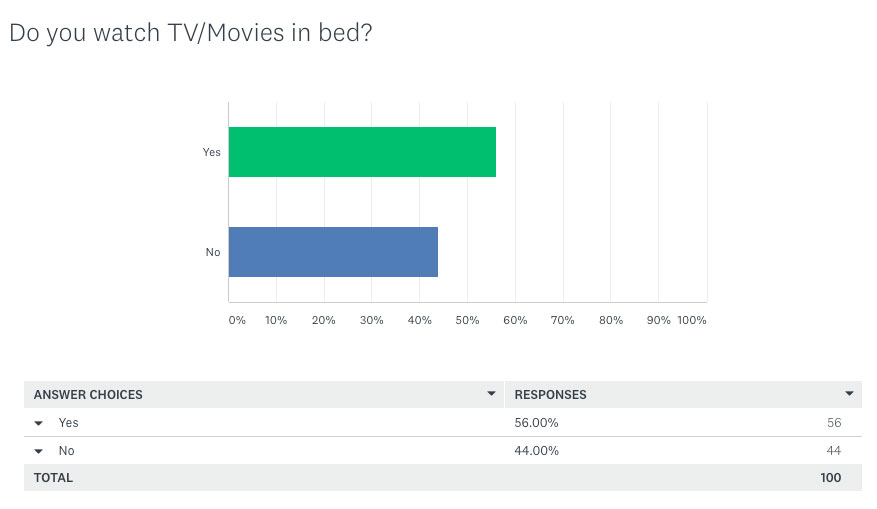Click the 50% axis tick label

coord(467,320)
